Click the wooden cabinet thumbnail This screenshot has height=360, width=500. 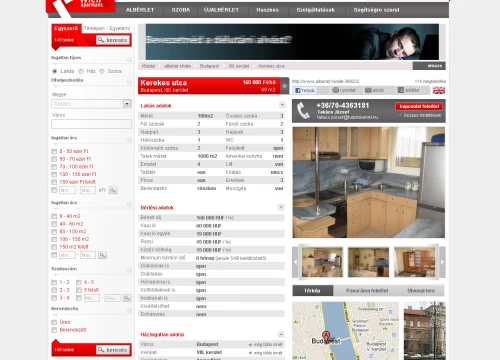[x=414, y=262]
